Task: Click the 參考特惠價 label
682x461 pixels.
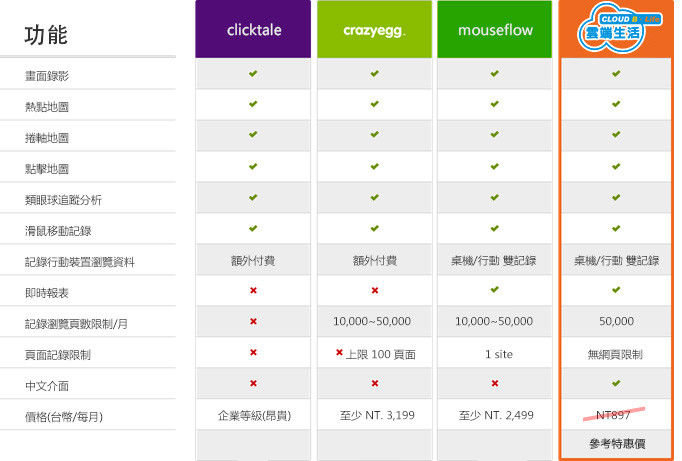Action: [x=617, y=444]
